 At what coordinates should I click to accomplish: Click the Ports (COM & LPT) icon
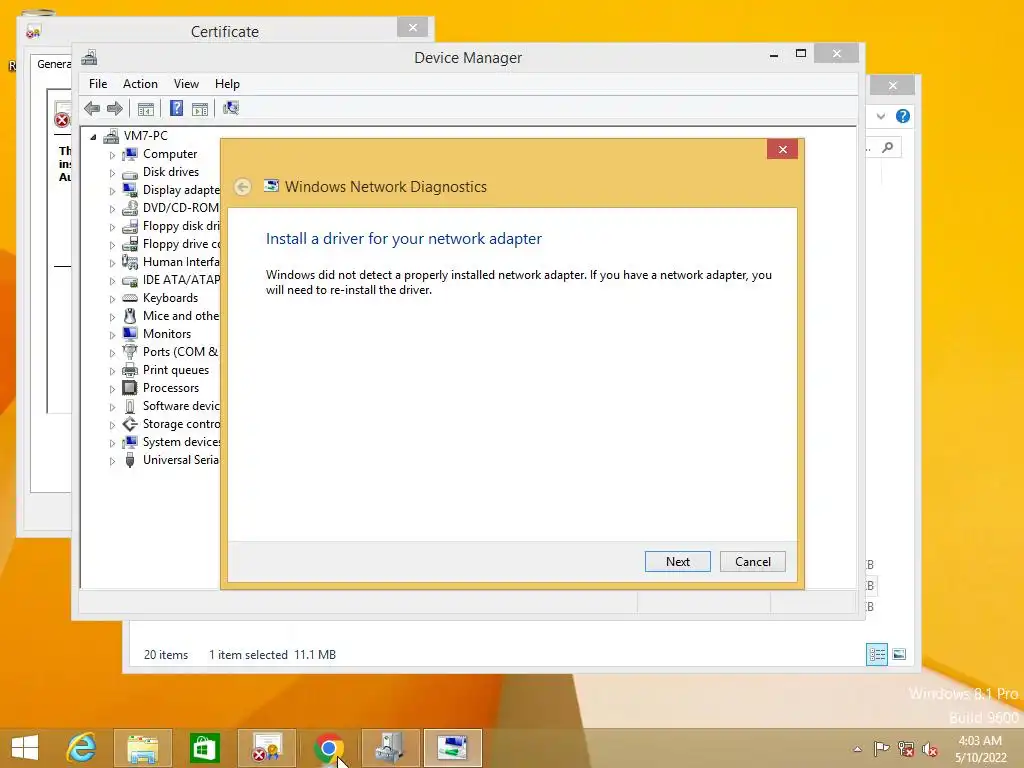click(130, 352)
